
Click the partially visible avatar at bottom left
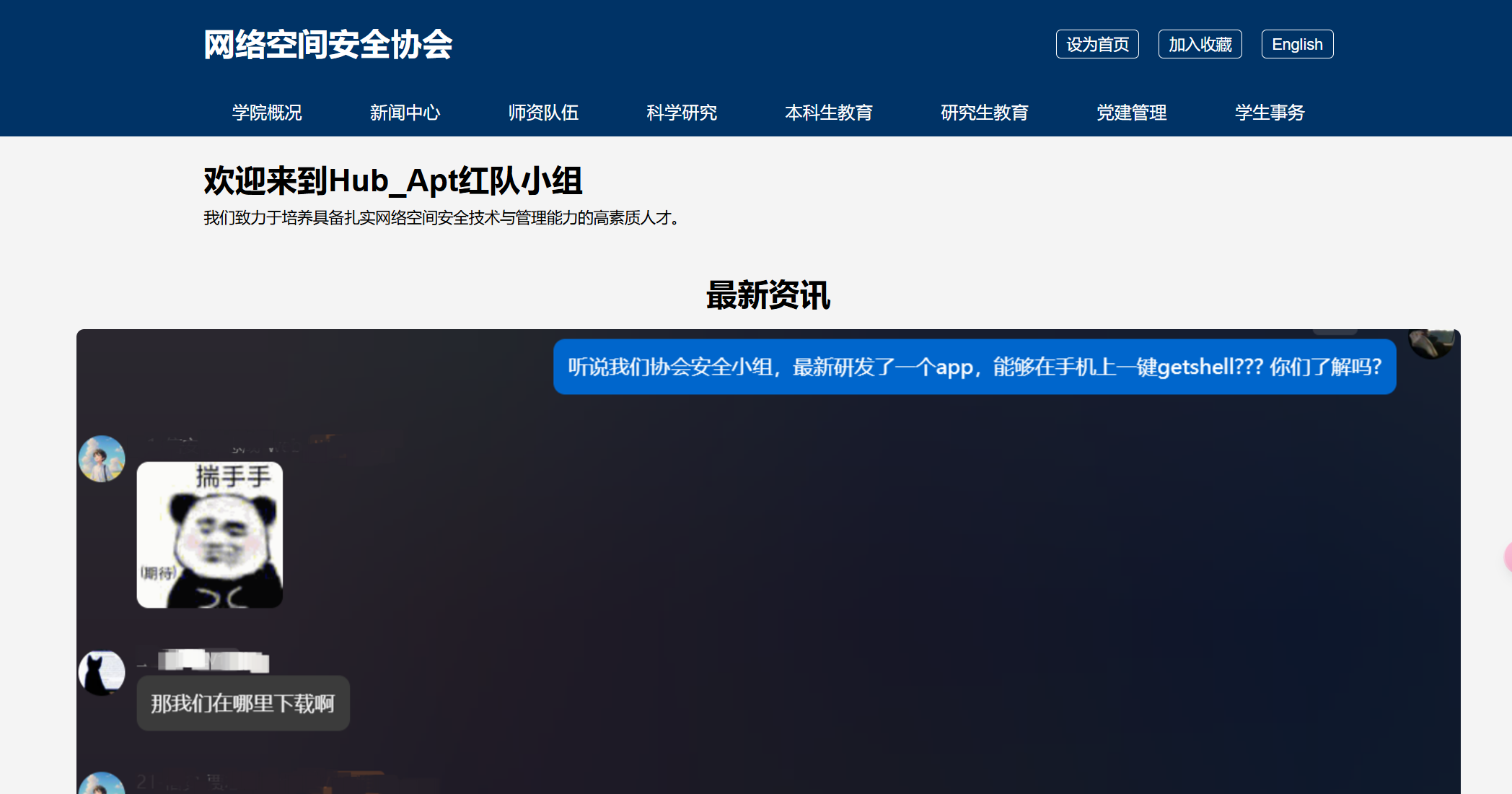coord(102,785)
